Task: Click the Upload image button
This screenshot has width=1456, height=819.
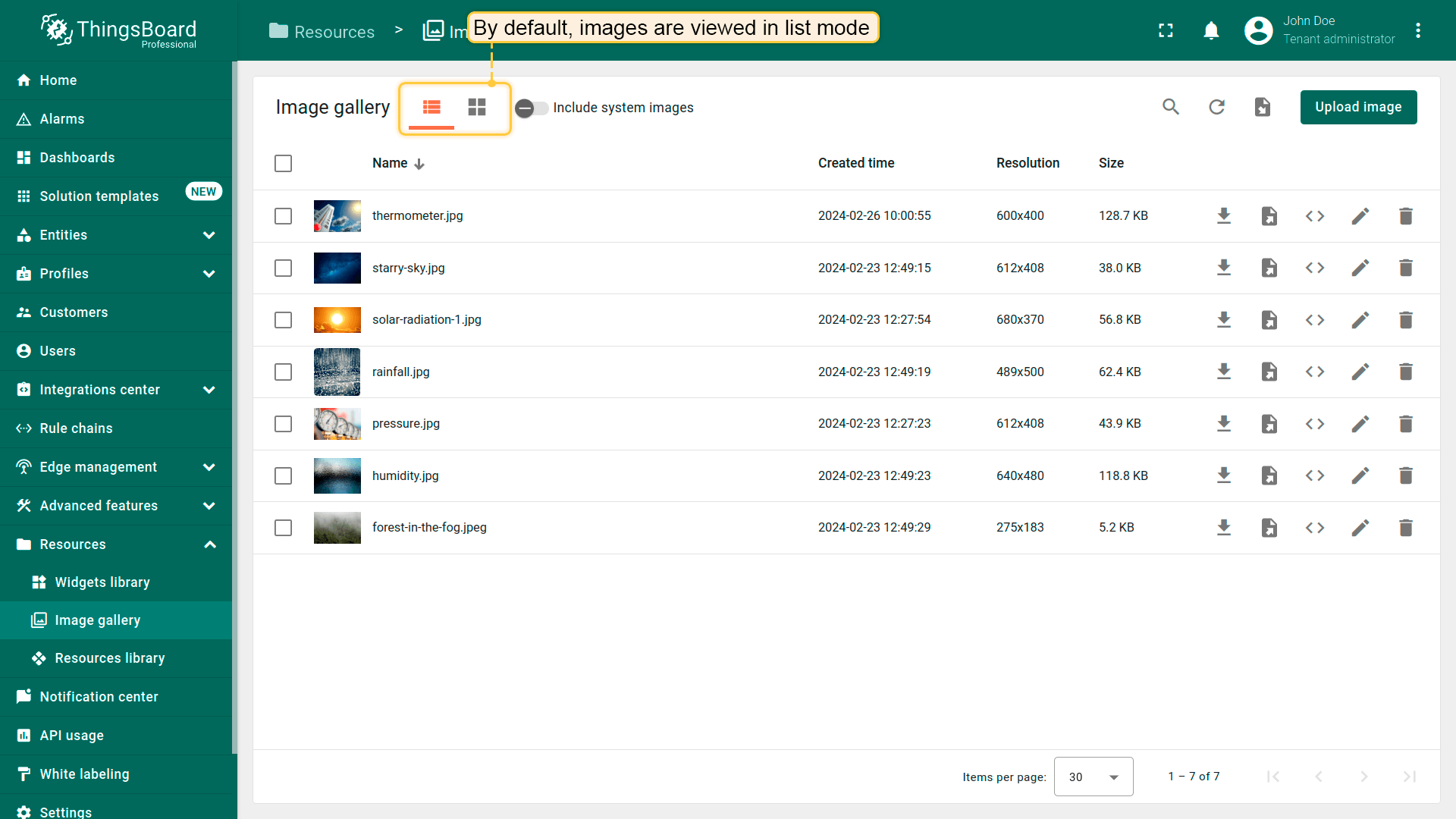Action: pyautogui.click(x=1357, y=107)
